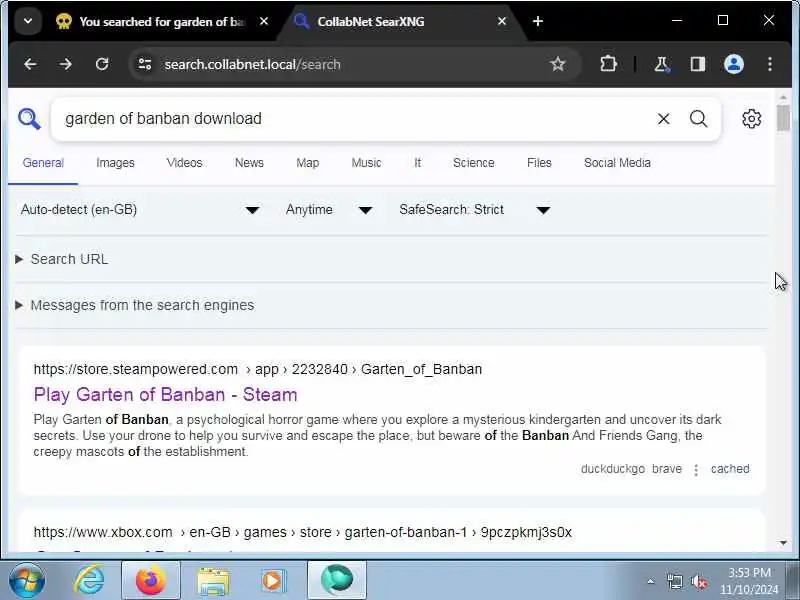Go back to the previous page
This screenshot has width=800, height=600.
pyautogui.click(x=30, y=64)
